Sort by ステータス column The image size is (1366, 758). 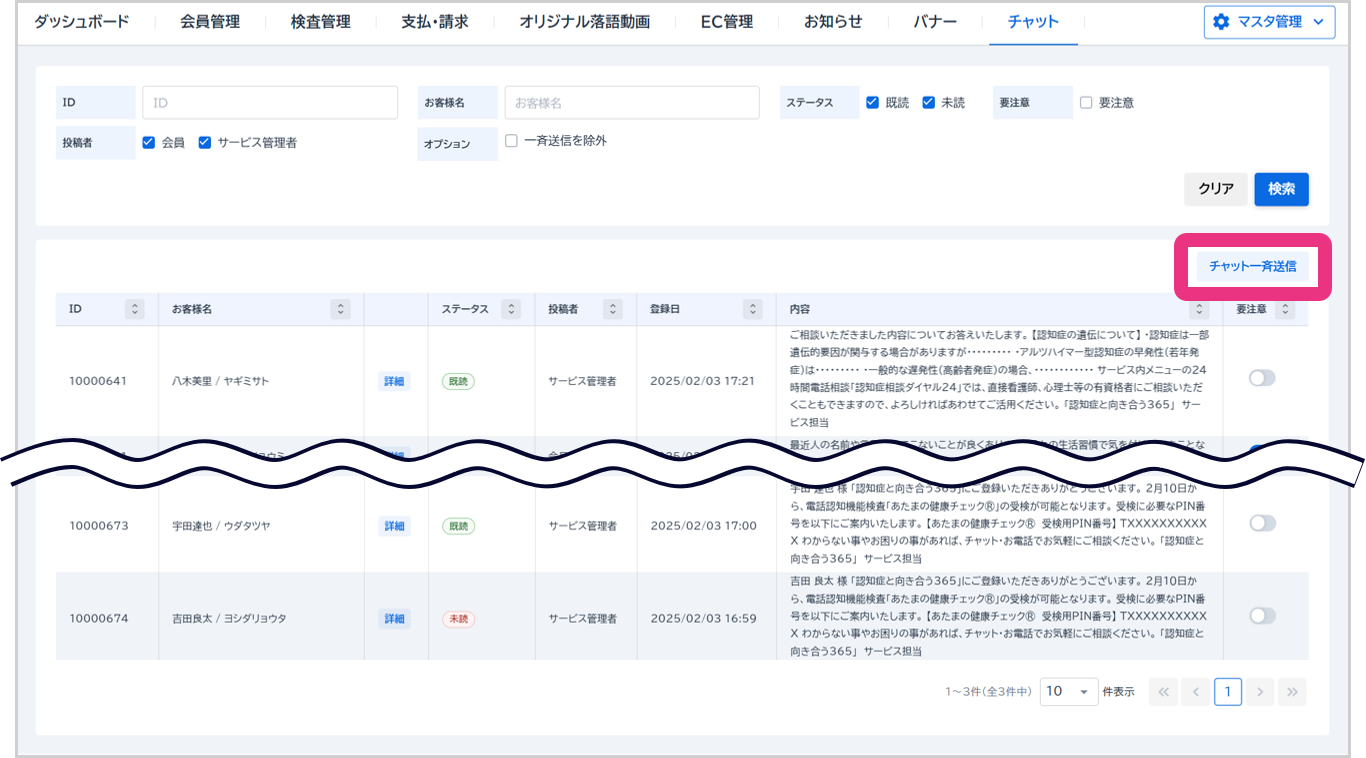point(511,309)
